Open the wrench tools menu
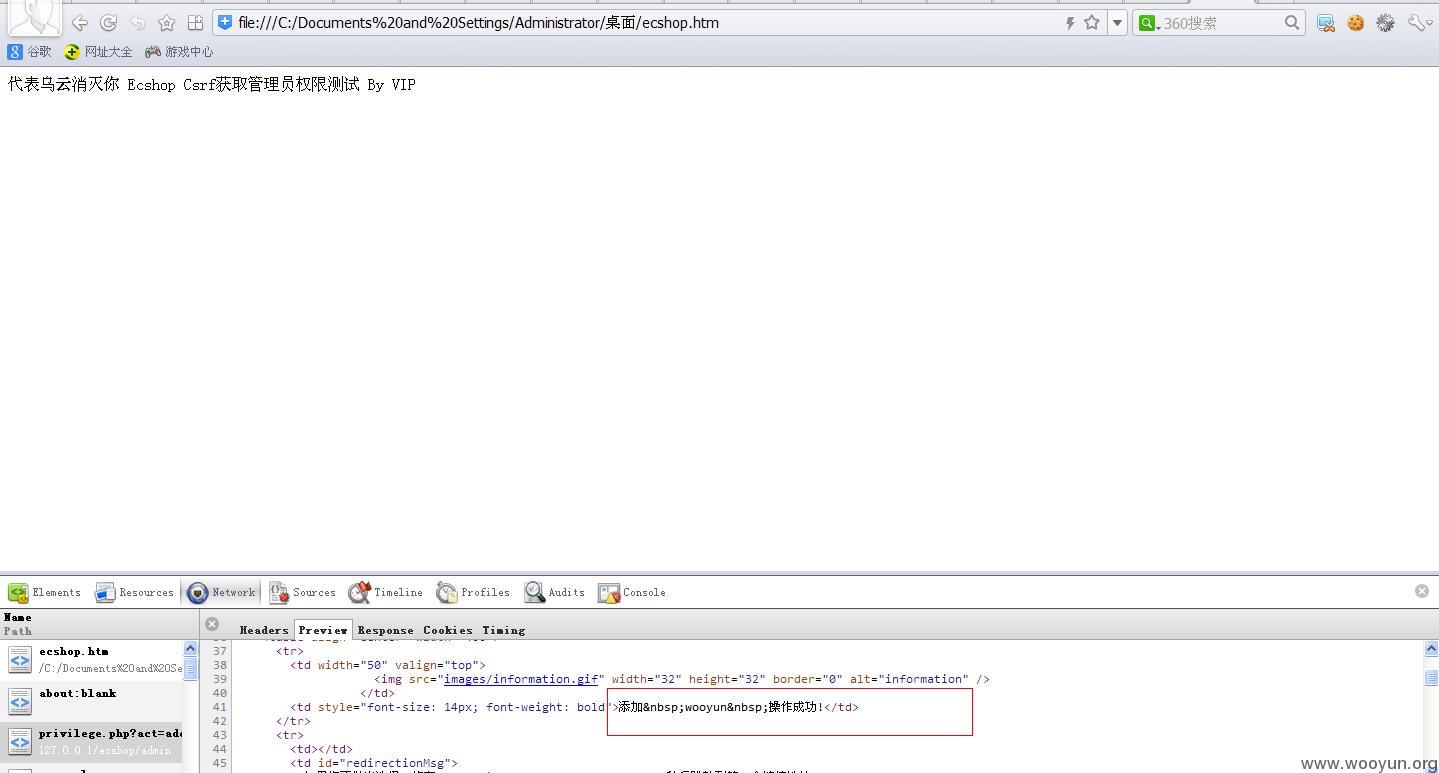The height and width of the screenshot is (773, 1439). (1419, 22)
